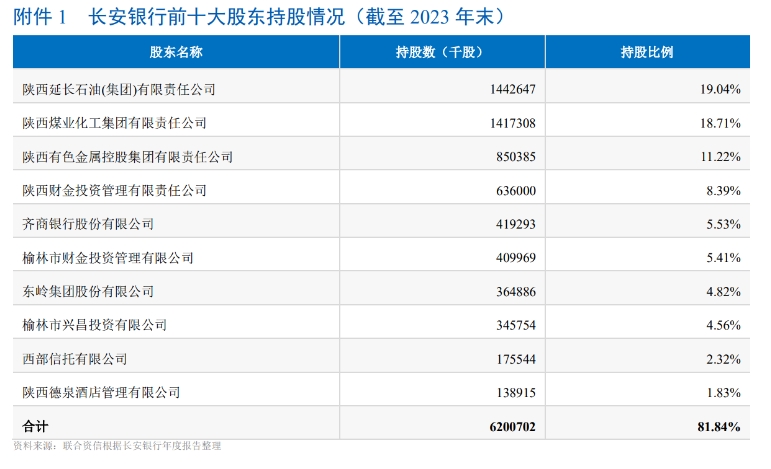Viewport: 771px width, 469px height.
Task: Click the percentage 5.41%
Action: [x=723, y=258]
